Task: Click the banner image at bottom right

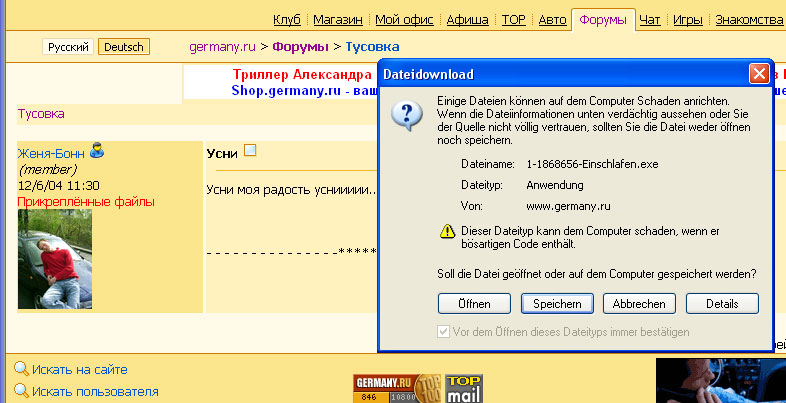Action: 721,380
